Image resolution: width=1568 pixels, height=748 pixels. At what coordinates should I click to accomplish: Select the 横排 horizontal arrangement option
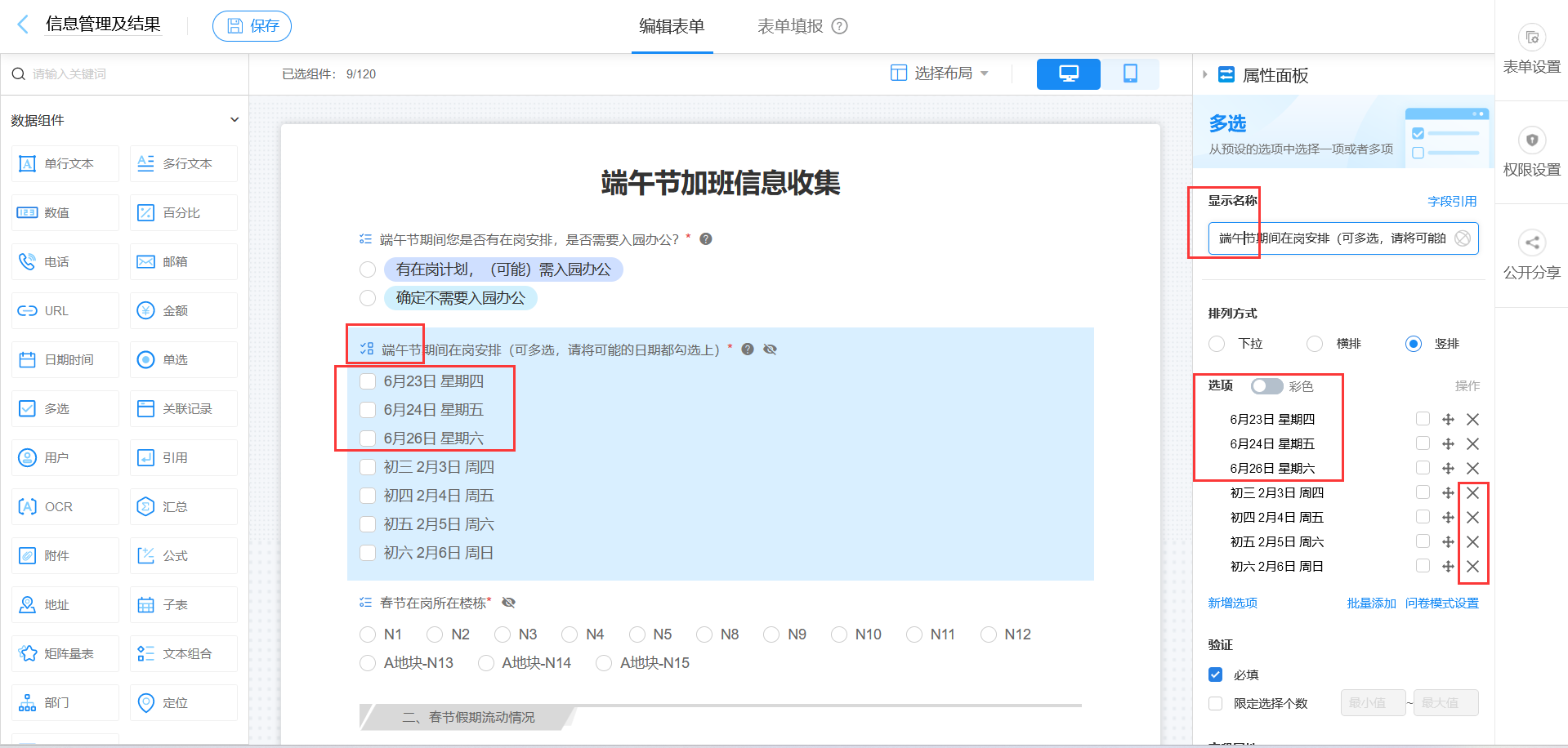1314,344
